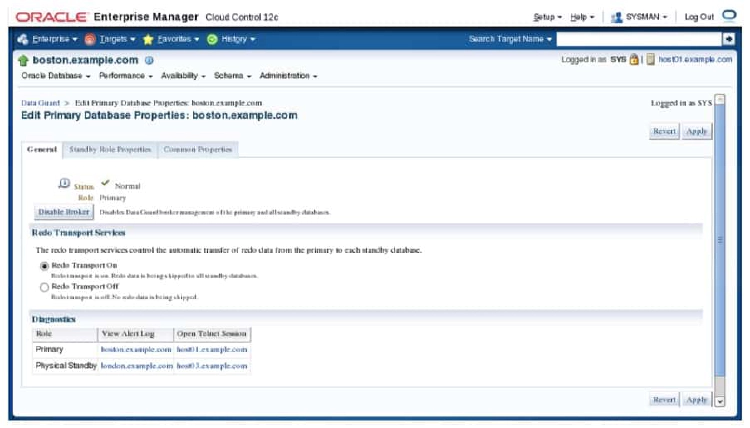This screenshot has width=750, height=428.
Task: Click the green up-status arrow icon
Action: [x=23, y=61]
